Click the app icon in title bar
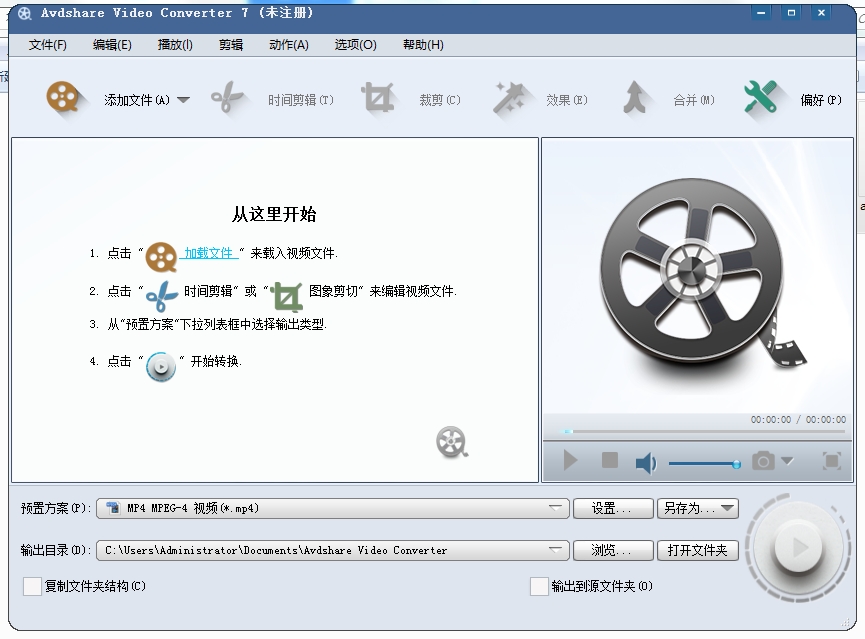865x639 pixels. [x=25, y=13]
